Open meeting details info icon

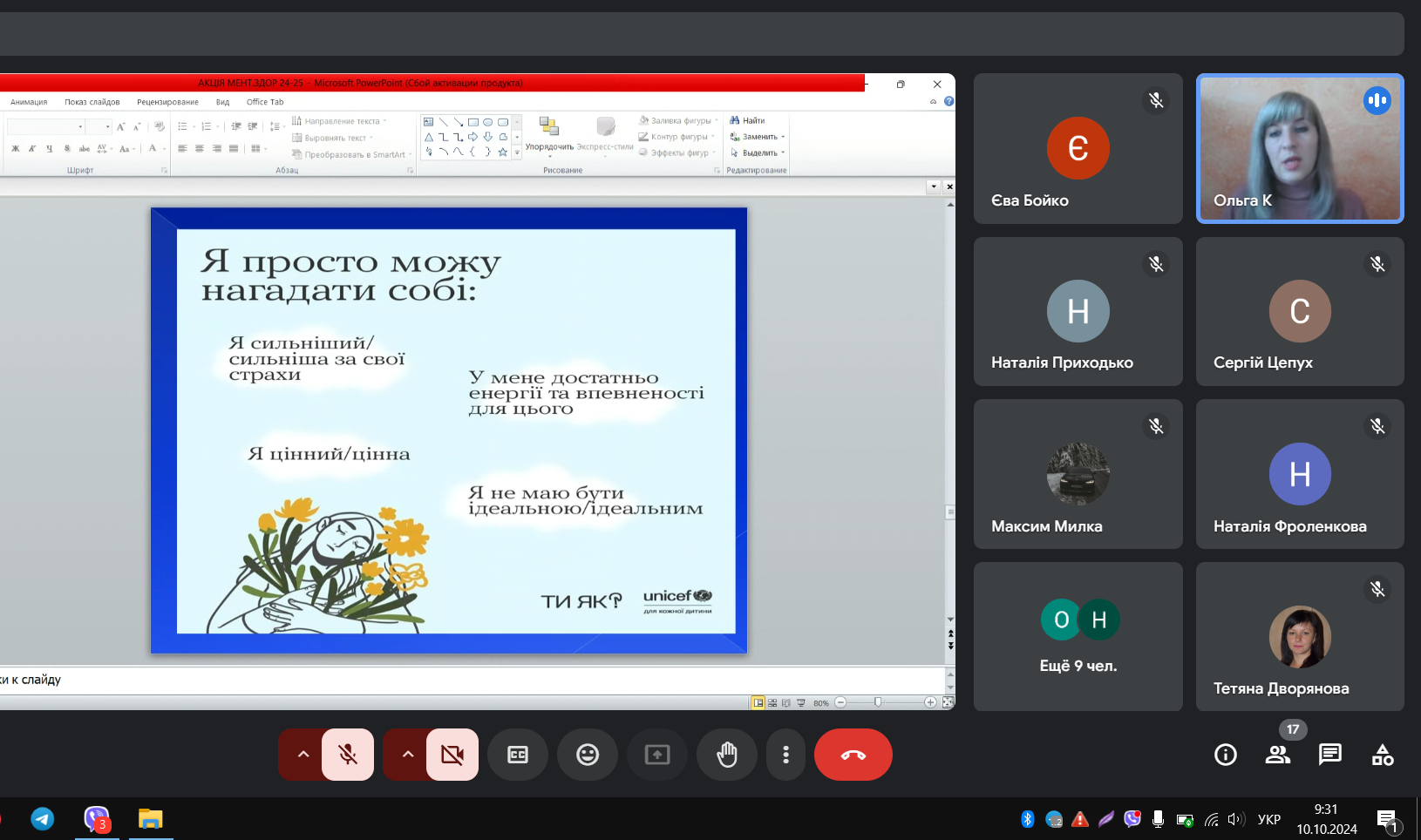(1226, 755)
